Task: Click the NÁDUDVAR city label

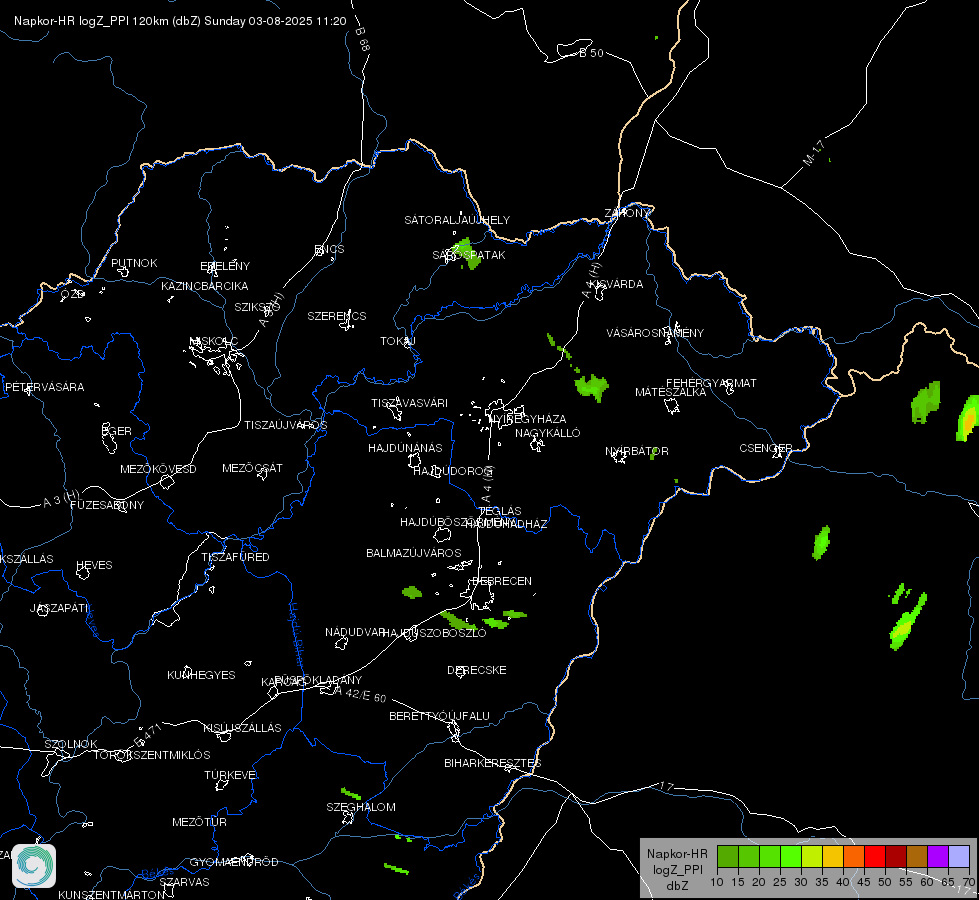Action: coord(355,632)
